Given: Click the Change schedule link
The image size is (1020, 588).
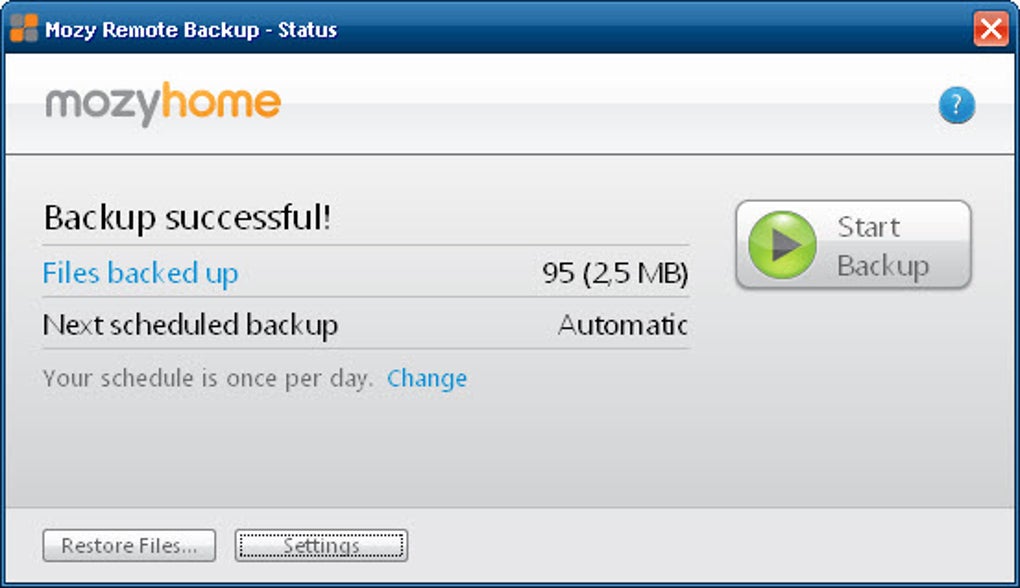Looking at the screenshot, I should coord(427,379).
